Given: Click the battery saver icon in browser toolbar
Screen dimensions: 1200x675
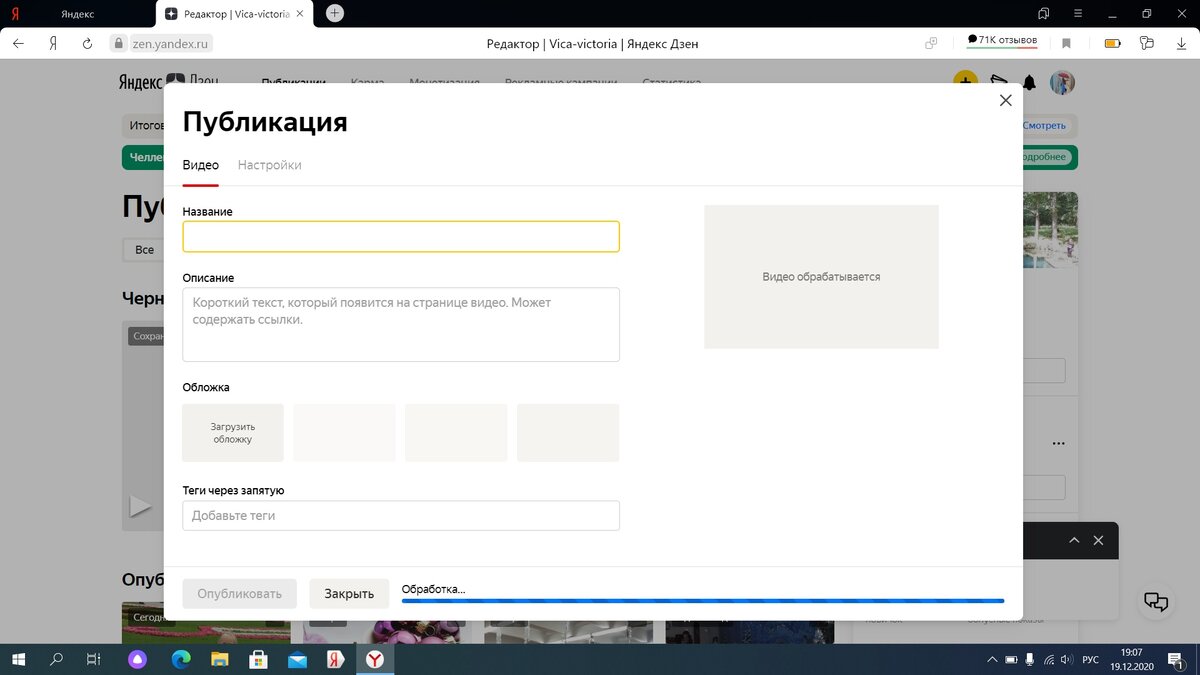Looking at the screenshot, I should click(1112, 43).
